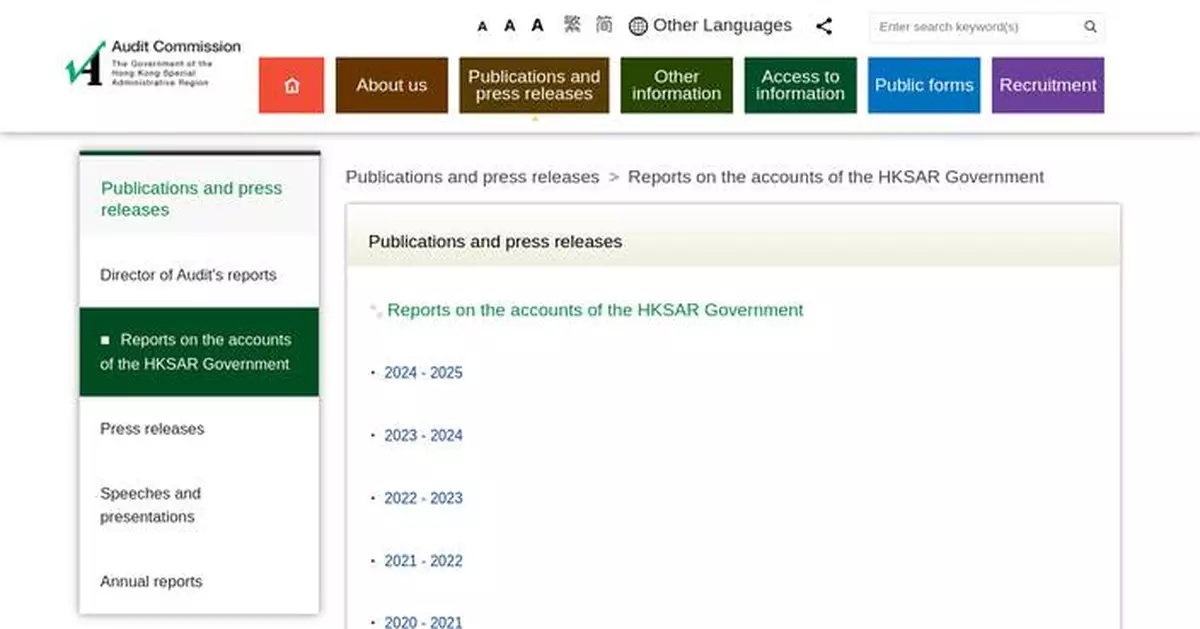Select the small font size A
This screenshot has width=1200, height=629.
coord(482,27)
